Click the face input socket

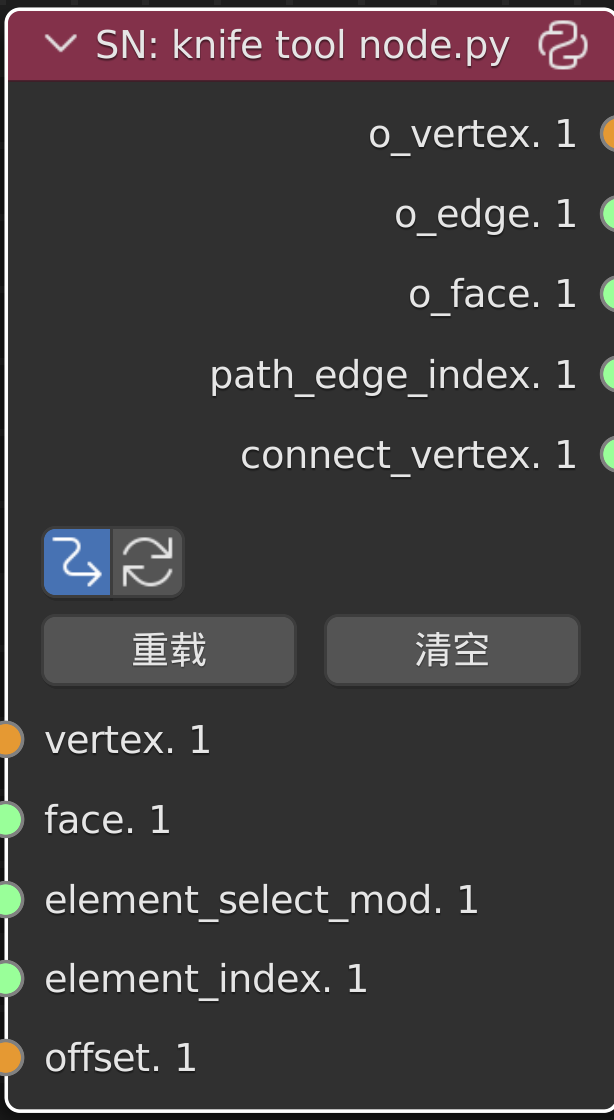[7, 820]
